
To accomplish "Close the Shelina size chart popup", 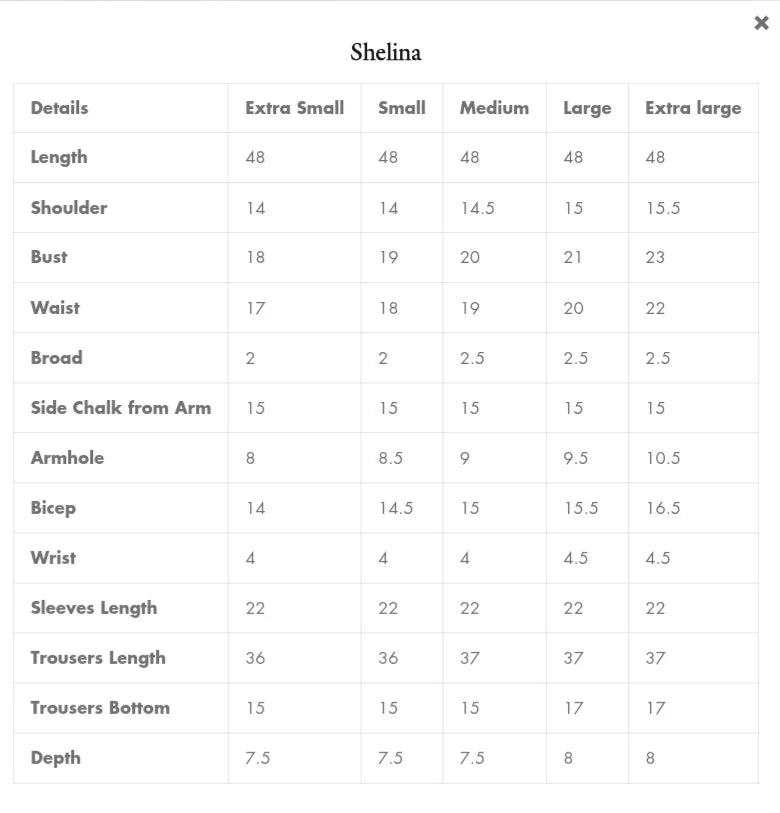I will pyautogui.click(x=761, y=23).
